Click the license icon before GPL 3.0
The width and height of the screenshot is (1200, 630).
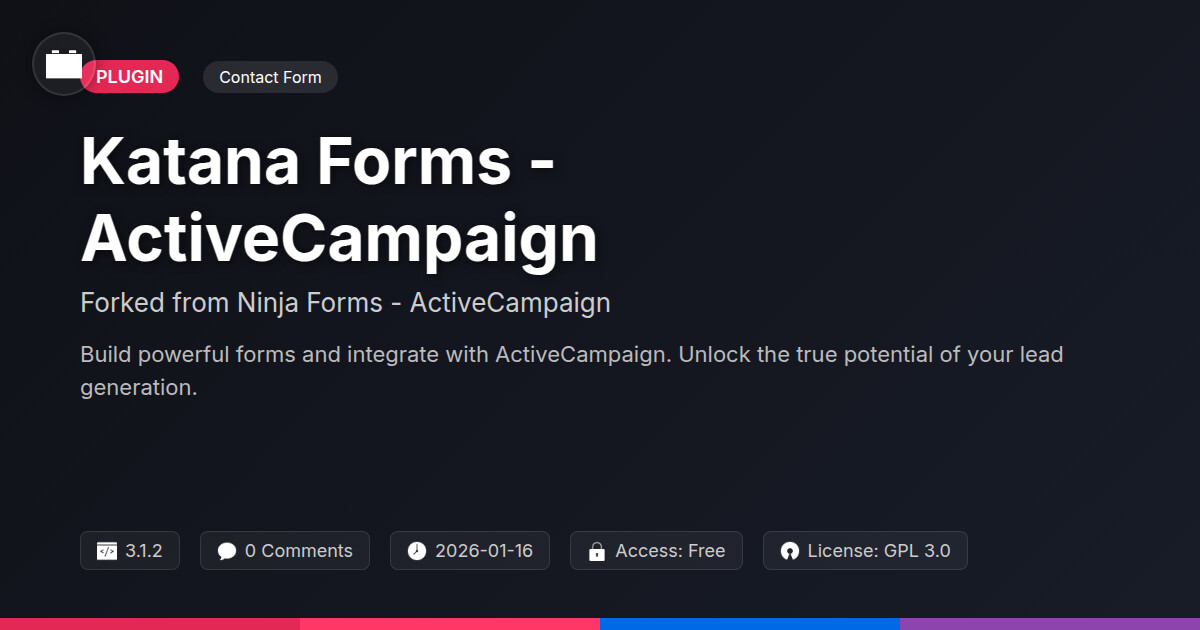coord(790,551)
